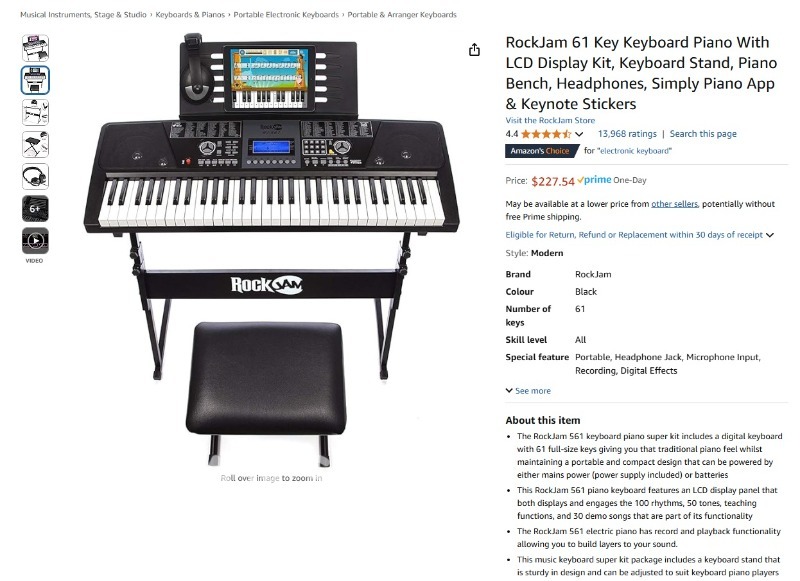This screenshot has height=581, width=800.
Task: Select the headphones thumbnail image
Action: (x=35, y=176)
